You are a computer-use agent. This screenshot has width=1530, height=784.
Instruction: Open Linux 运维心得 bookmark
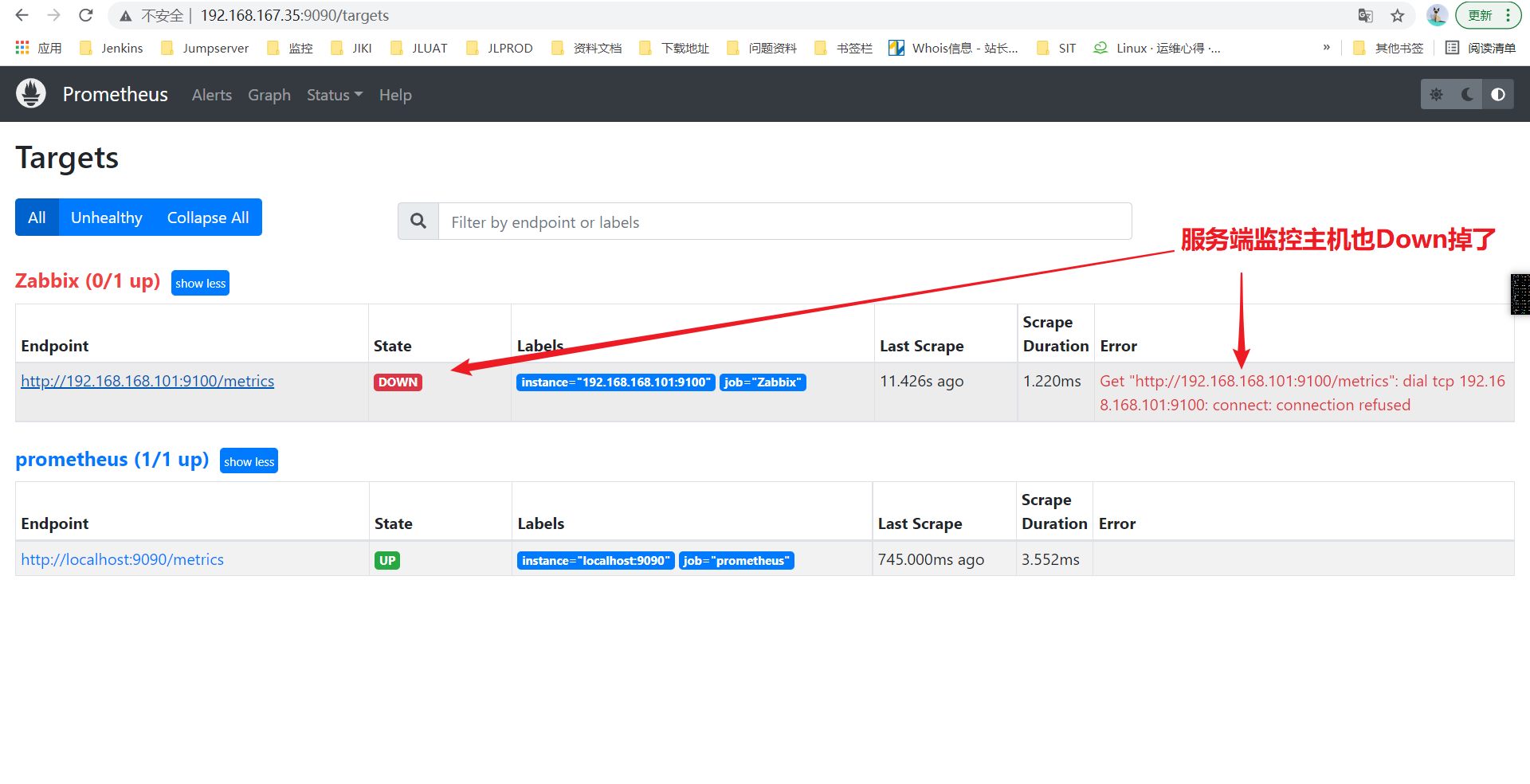1157,48
